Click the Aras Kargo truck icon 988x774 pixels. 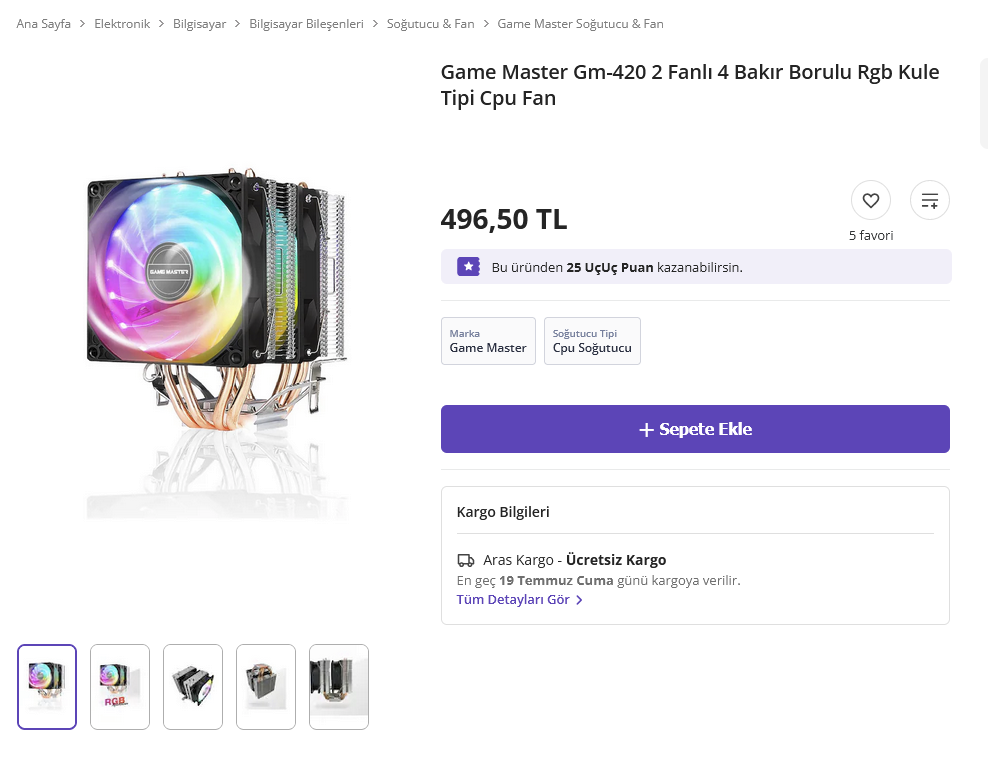pyautogui.click(x=466, y=561)
